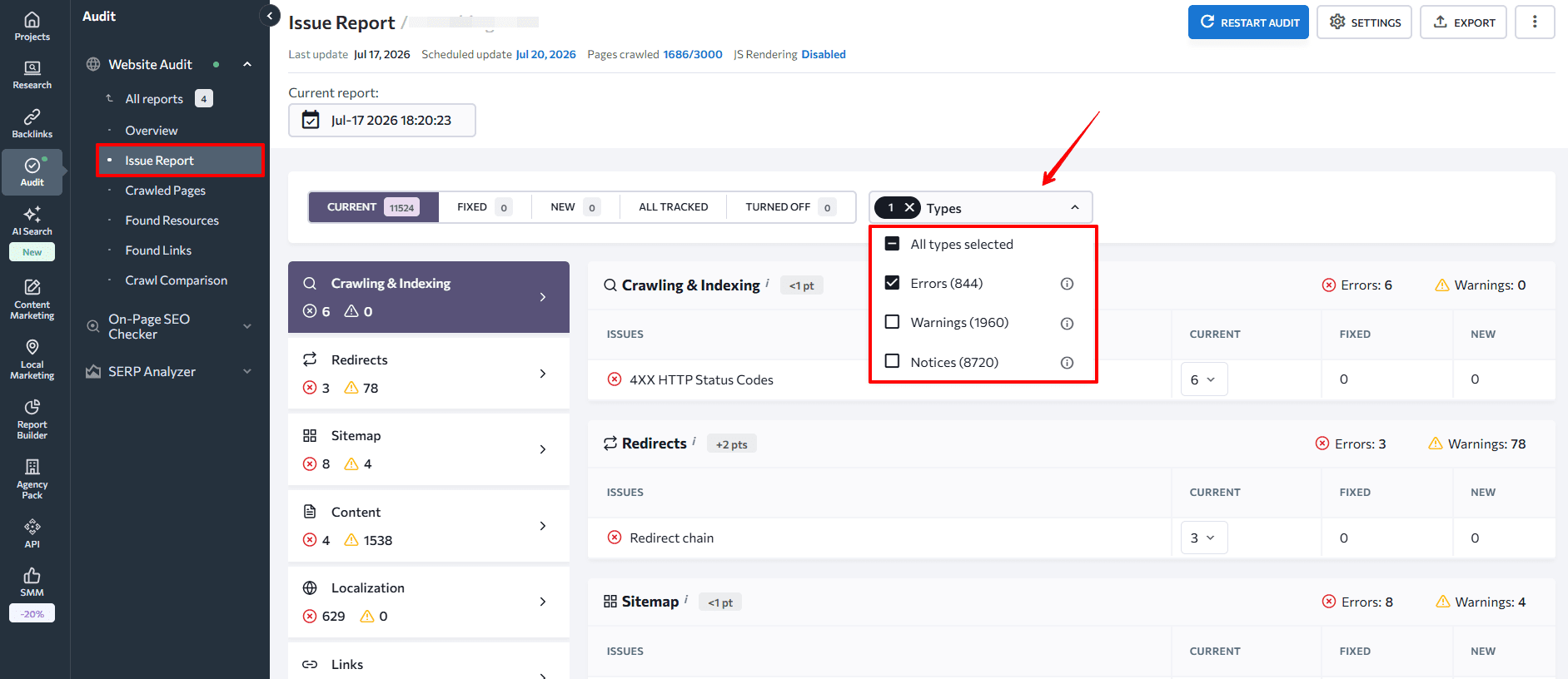Click the Scheduled update date Jul 20, 2026
The image size is (1568, 679).
coord(545,54)
